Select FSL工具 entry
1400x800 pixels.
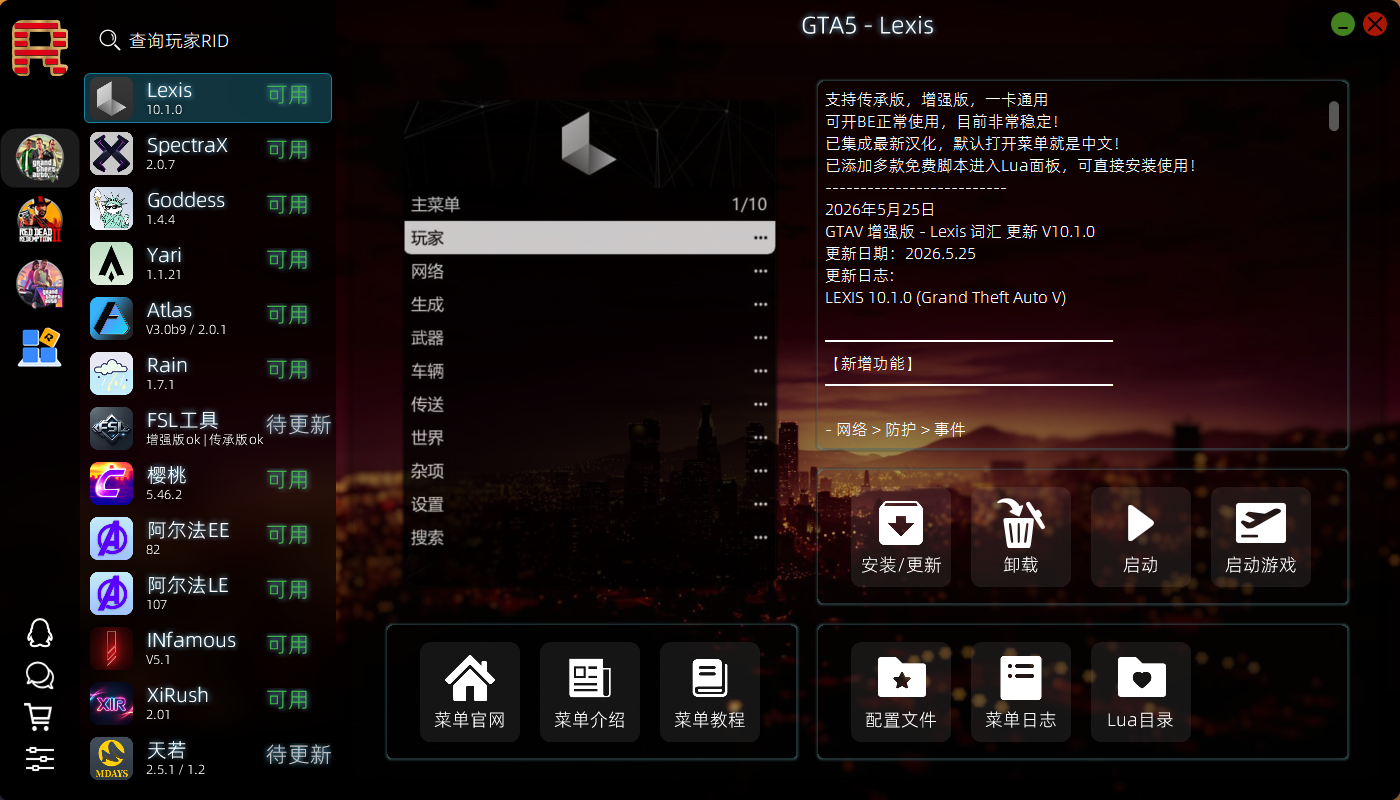pos(208,428)
